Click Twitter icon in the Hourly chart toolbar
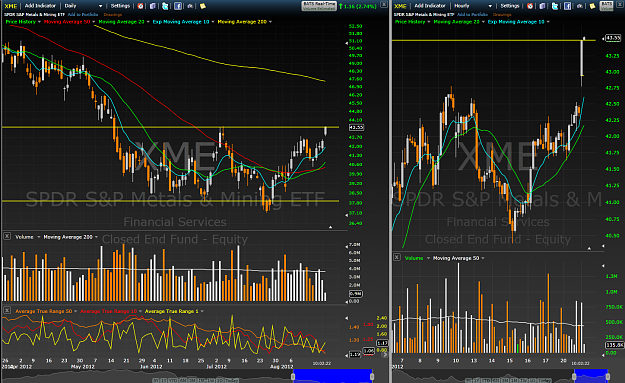Image resolution: width=625 pixels, height=383 pixels. point(555,6)
